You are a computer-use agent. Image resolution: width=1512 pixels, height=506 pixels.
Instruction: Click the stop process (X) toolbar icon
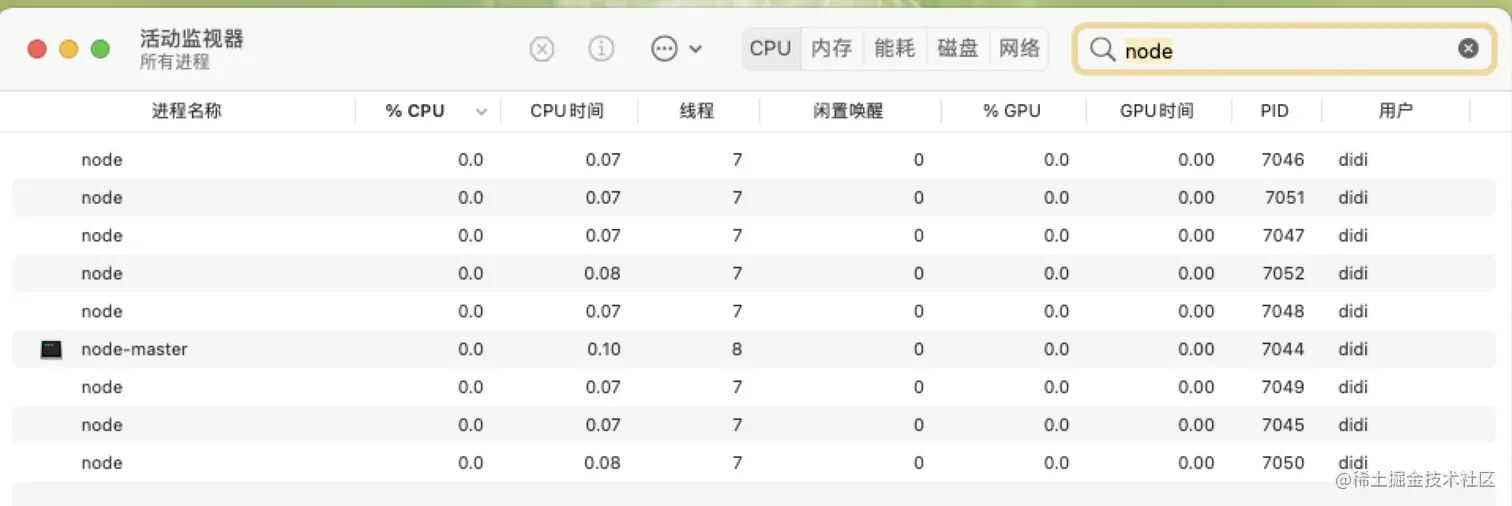point(541,49)
